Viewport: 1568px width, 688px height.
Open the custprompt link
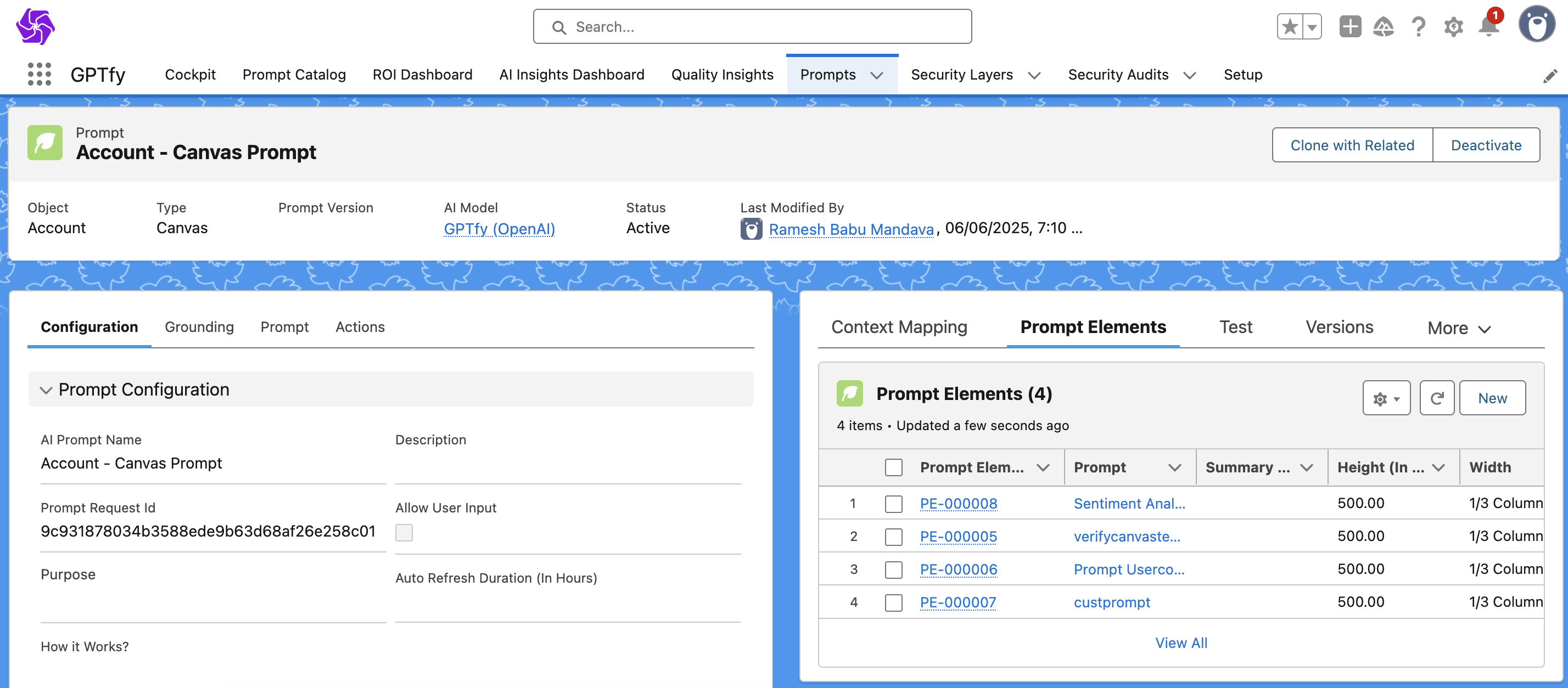tap(1111, 602)
